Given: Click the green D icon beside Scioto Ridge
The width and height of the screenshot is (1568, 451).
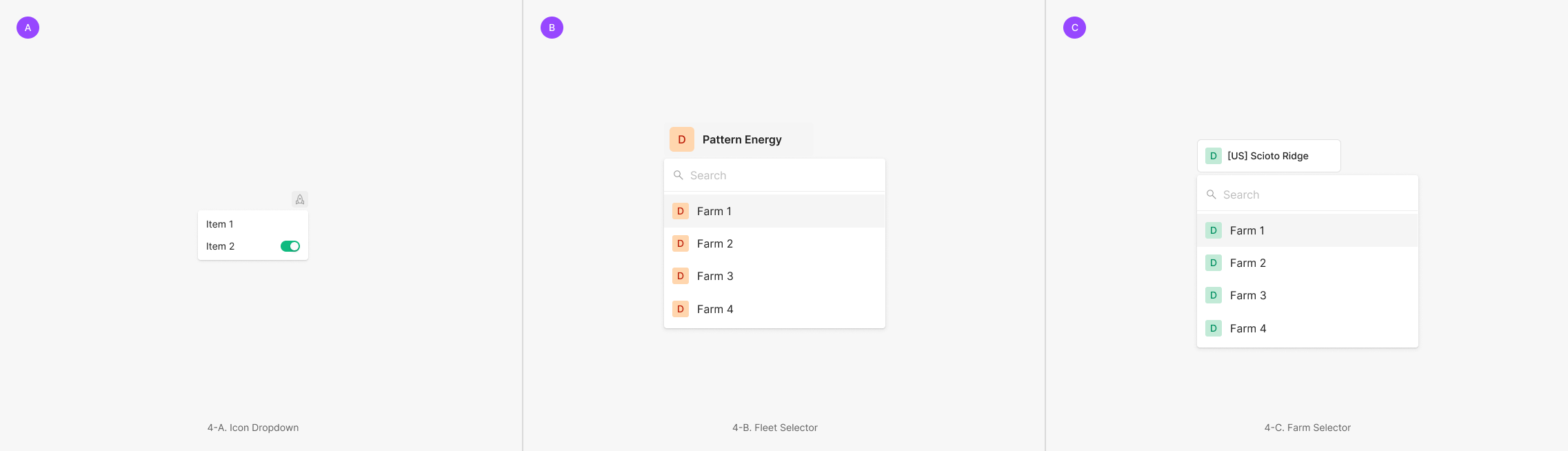Looking at the screenshot, I should [1214, 156].
